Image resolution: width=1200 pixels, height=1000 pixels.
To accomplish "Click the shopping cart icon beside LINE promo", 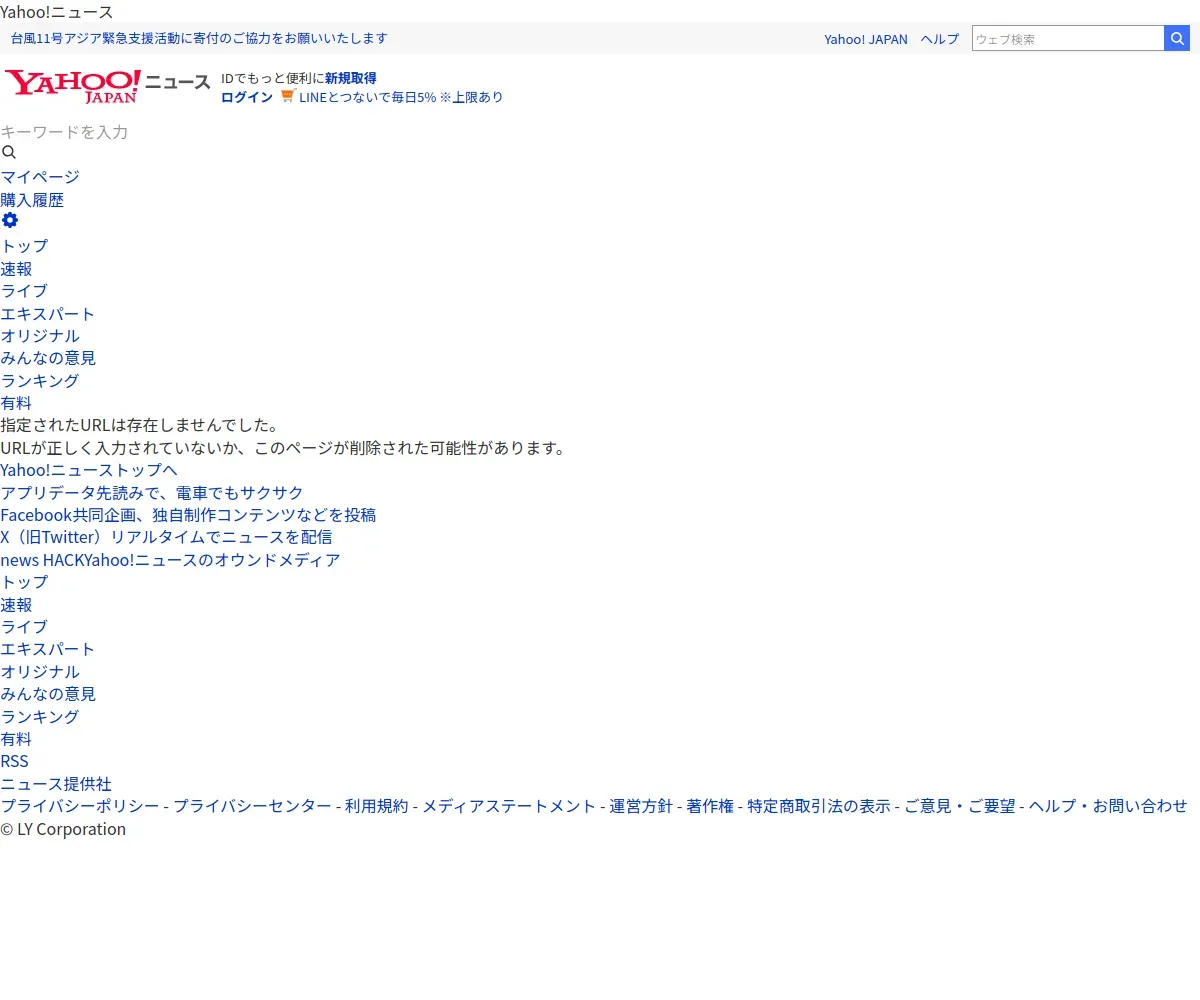I will tap(288, 96).
